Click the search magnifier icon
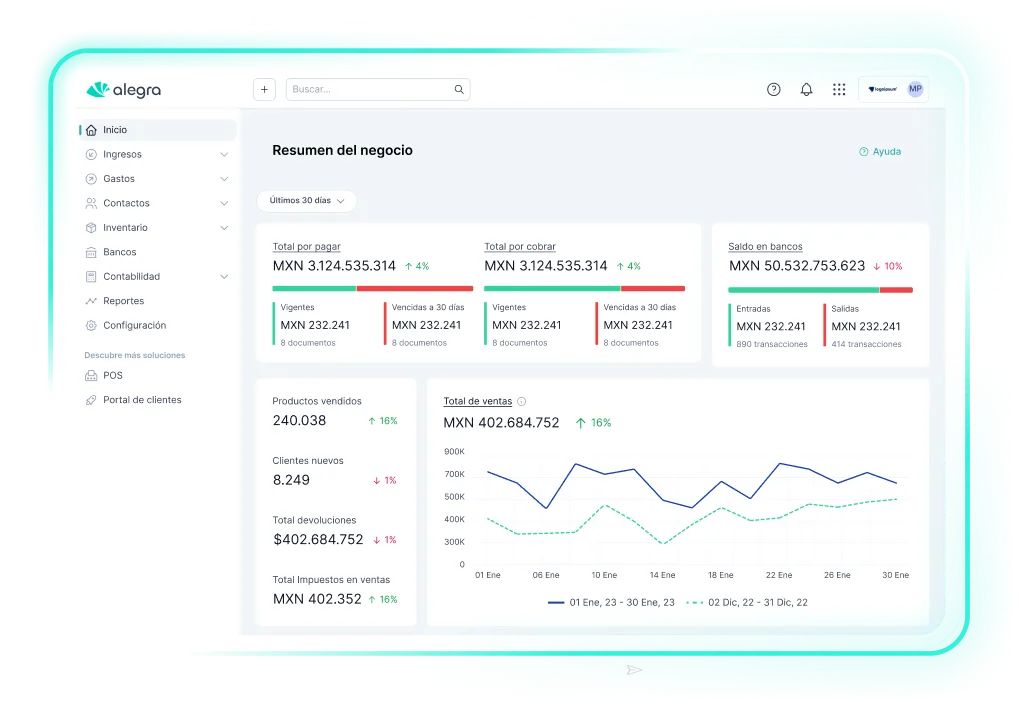This screenshot has height=705, width=1019. tap(459, 90)
